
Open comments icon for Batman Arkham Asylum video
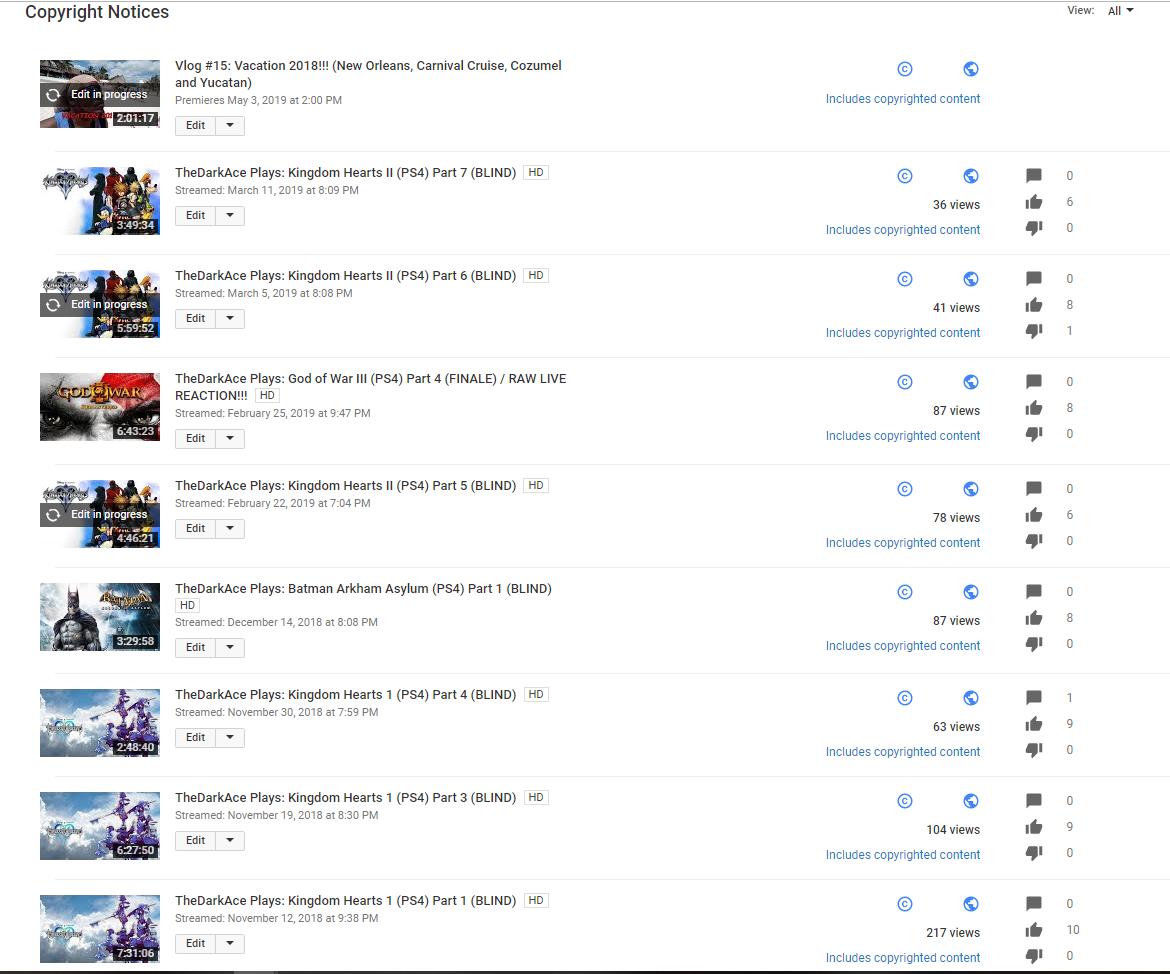[1033, 591]
